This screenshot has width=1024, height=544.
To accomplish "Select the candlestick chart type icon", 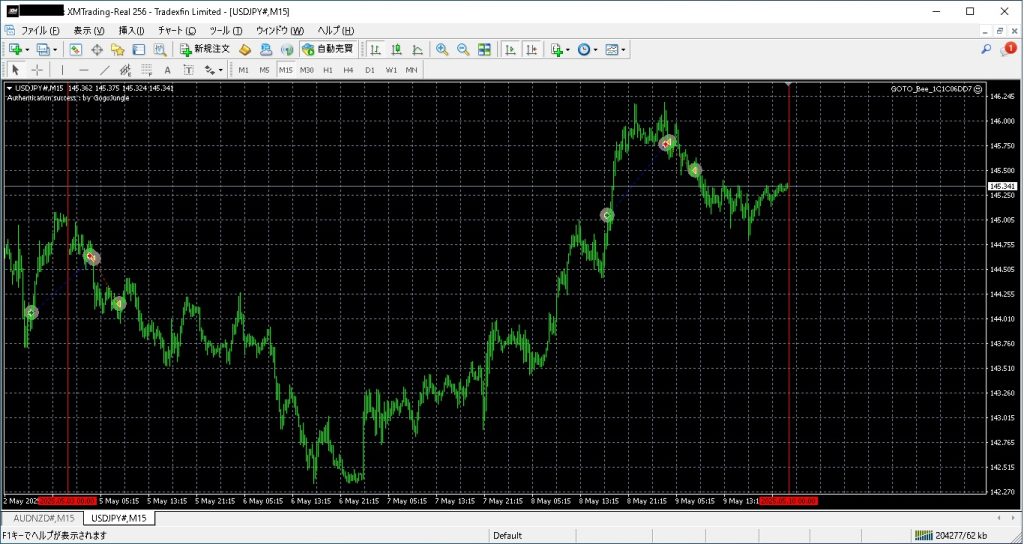I will pos(397,49).
